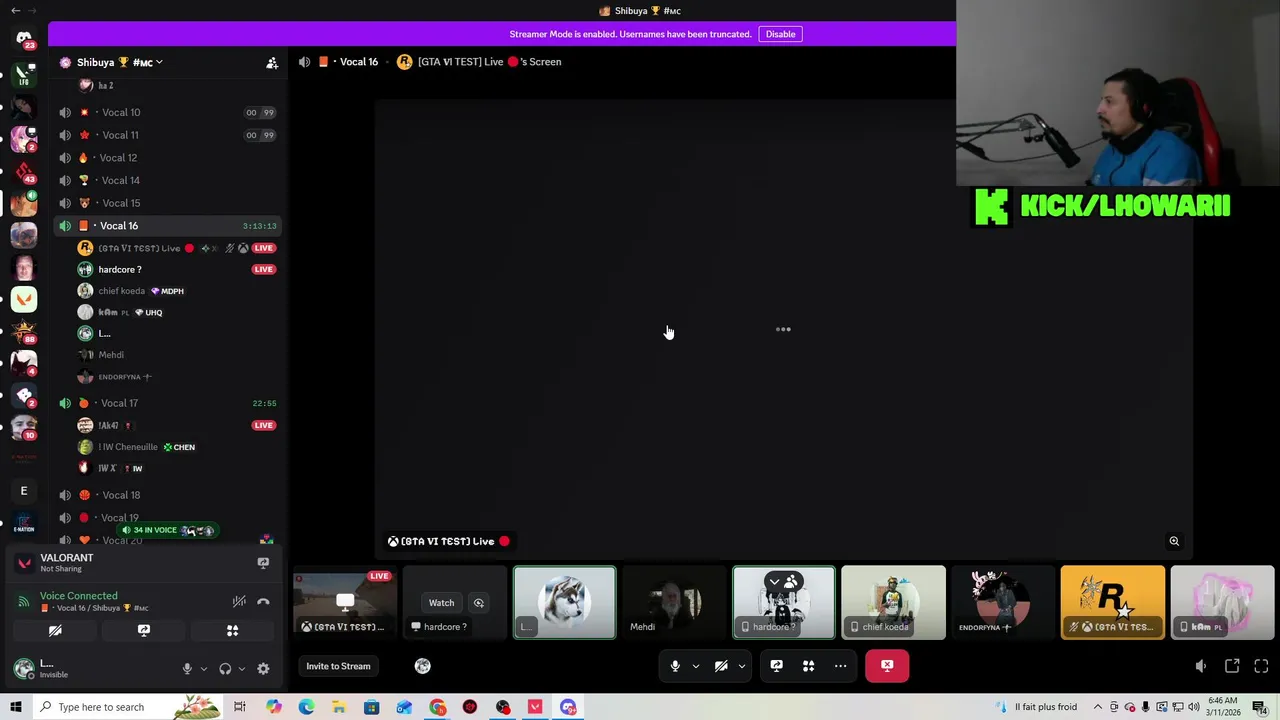This screenshot has height=720, width=1280.
Task: Open three-dot menu in the stream view
Action: 783,329
